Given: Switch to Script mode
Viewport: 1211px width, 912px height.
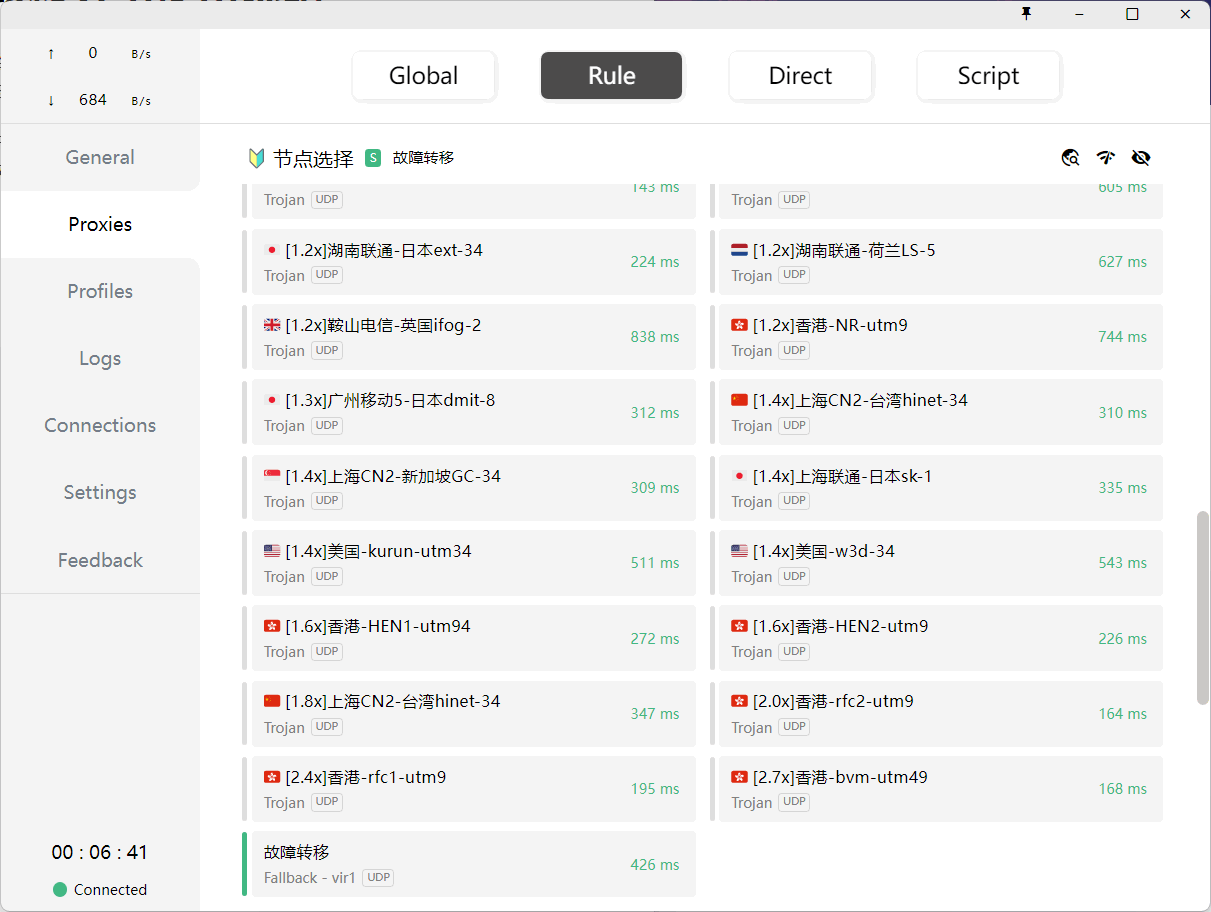Looking at the screenshot, I should [x=988, y=76].
